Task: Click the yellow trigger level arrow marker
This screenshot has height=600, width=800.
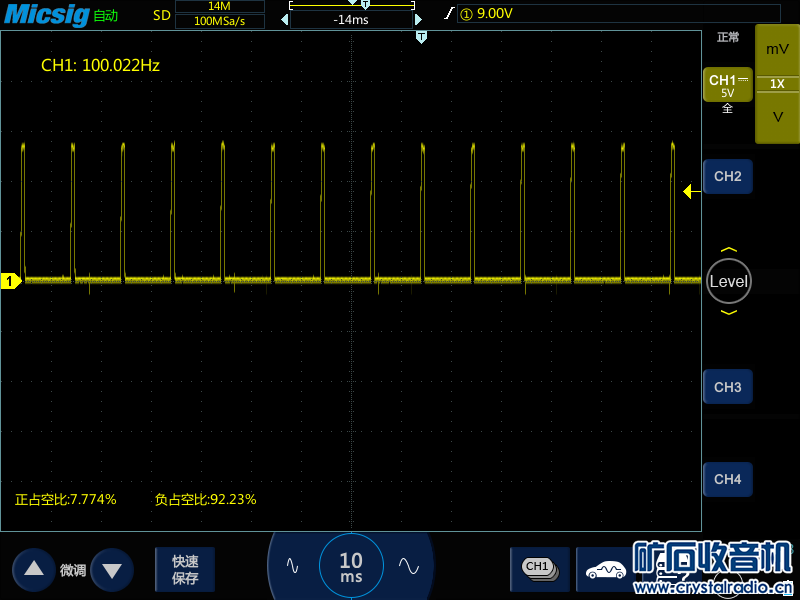Action: coord(689,191)
